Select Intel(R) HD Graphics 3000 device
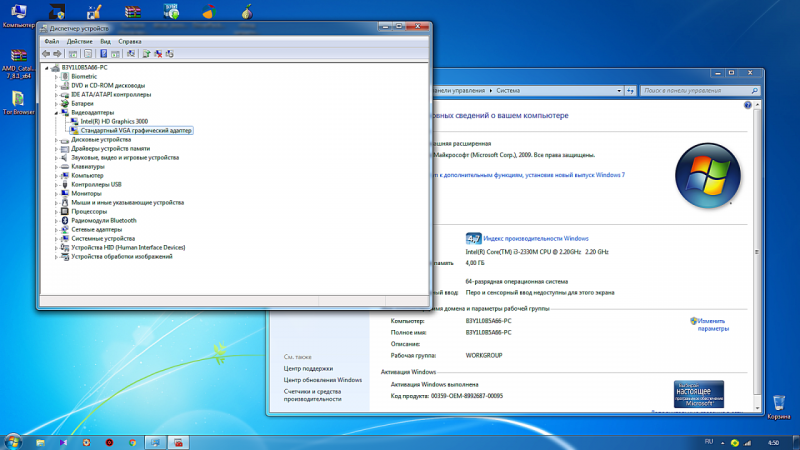This screenshot has height=450, width=800. (109, 121)
